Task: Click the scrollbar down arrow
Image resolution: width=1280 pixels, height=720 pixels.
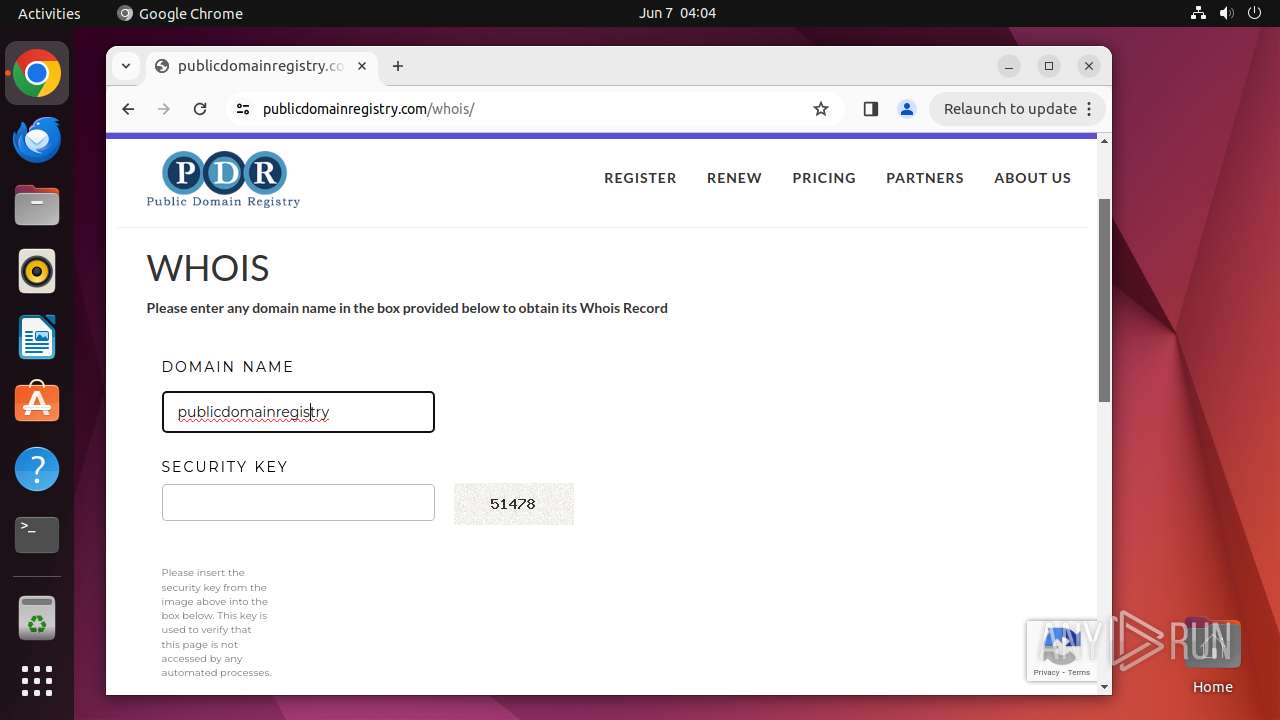Action: (1104, 687)
